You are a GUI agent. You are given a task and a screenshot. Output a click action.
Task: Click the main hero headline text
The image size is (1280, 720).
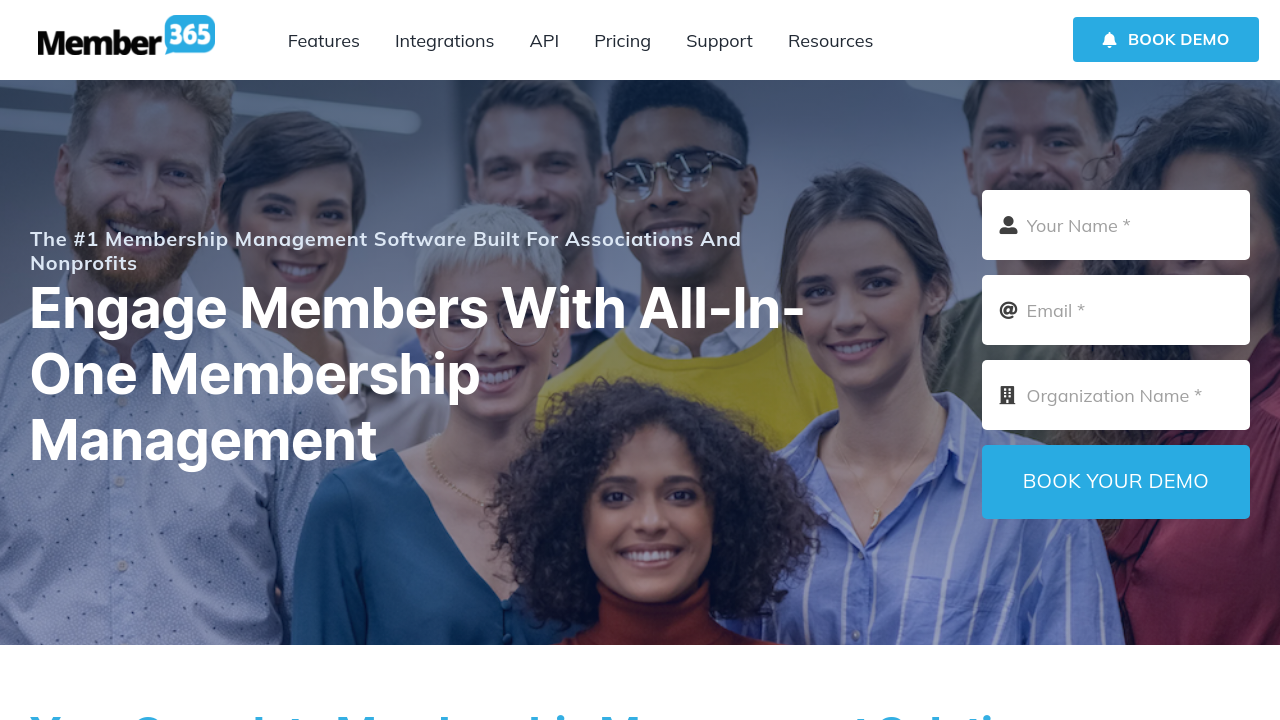pyautogui.click(x=417, y=375)
